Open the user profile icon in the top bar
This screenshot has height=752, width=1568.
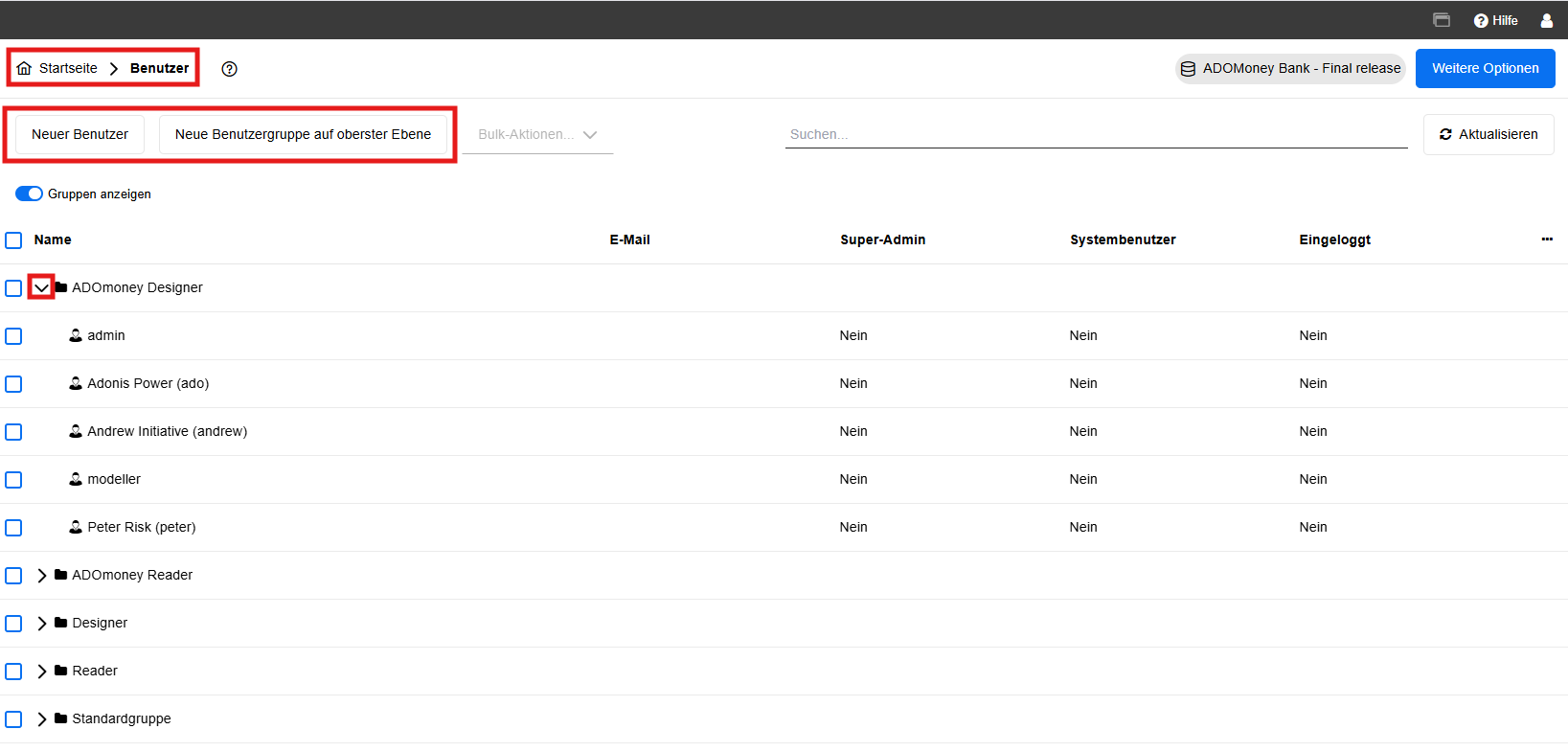1546,20
